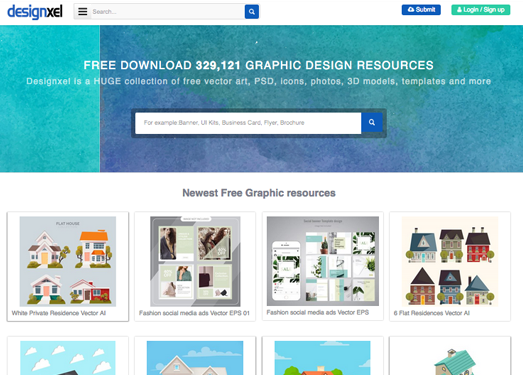The width and height of the screenshot is (523, 375).
Task: Click the Submit upload button
Action: pyautogui.click(x=421, y=10)
